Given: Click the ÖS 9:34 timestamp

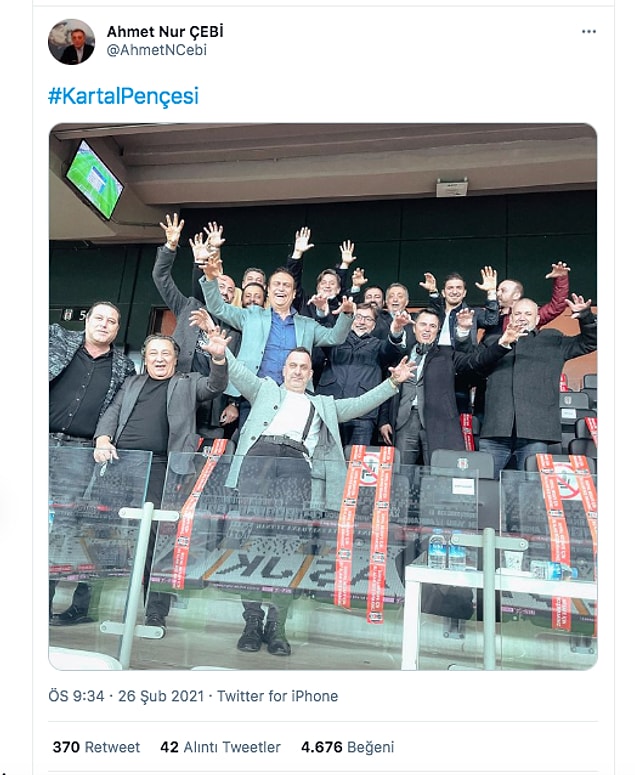Looking at the screenshot, I should coord(76,696).
